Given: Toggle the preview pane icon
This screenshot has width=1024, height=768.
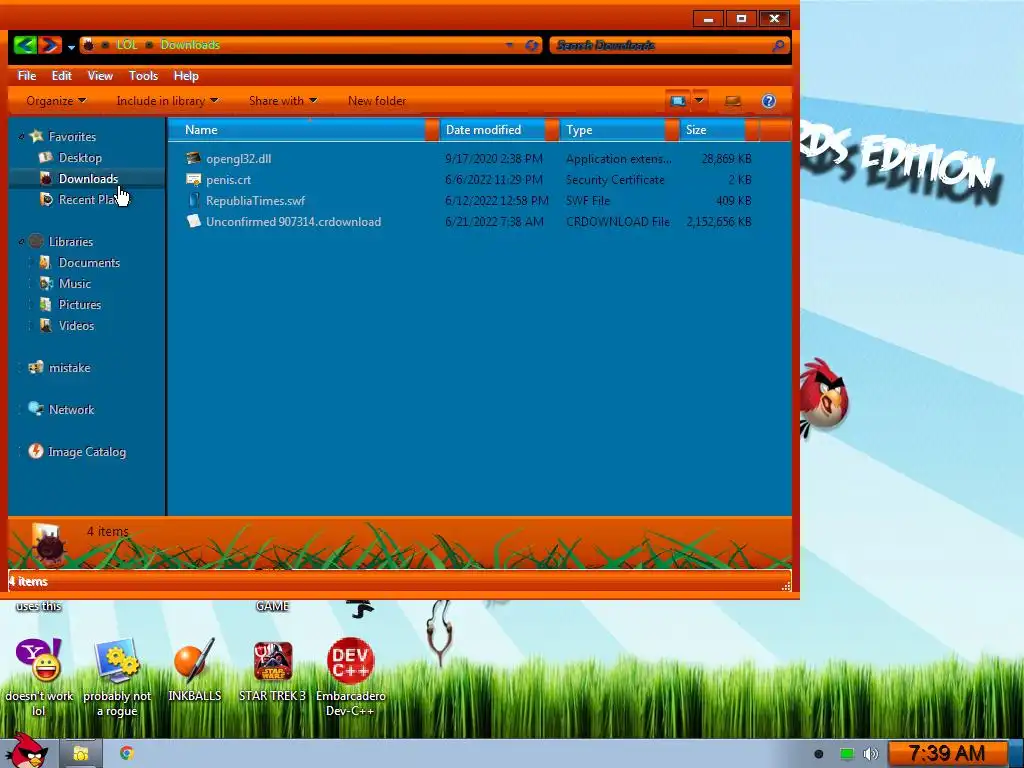Looking at the screenshot, I should (x=733, y=101).
